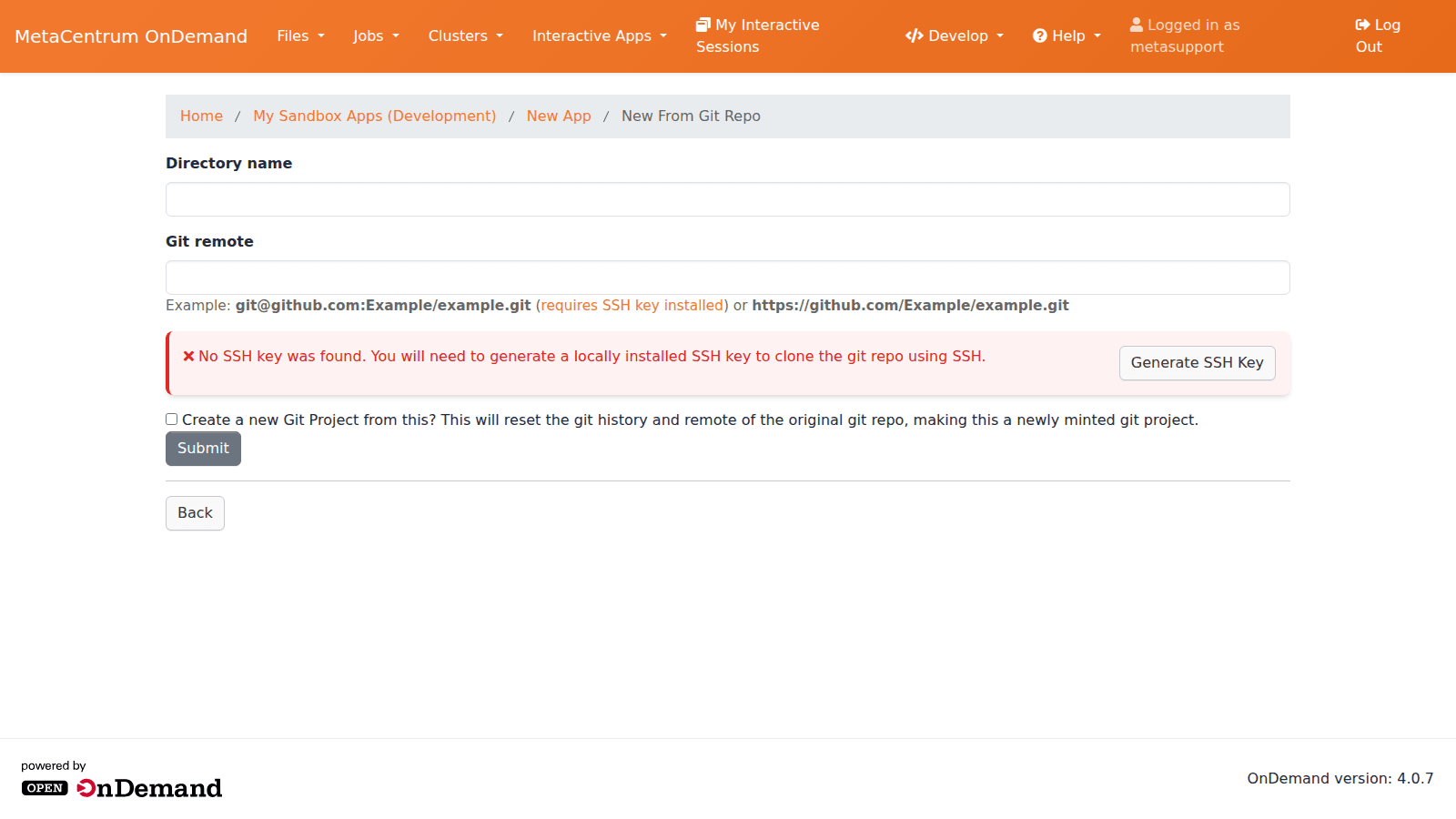Click the Generate SSH Key button
This screenshot has width=1456, height=819.
pyautogui.click(x=1197, y=362)
